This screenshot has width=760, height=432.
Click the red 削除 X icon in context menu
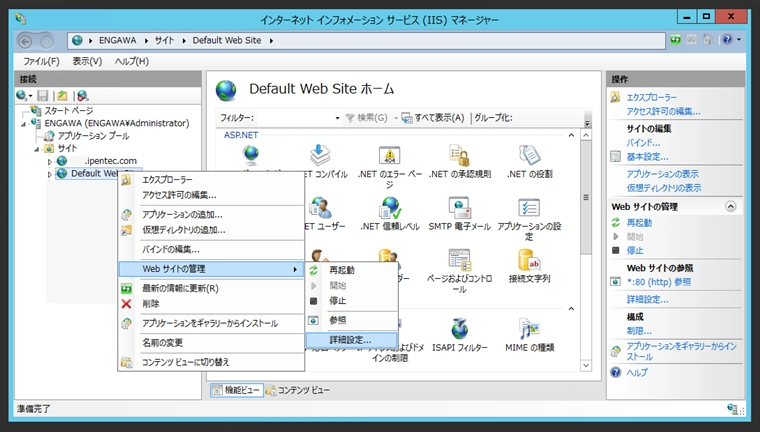[x=126, y=304]
